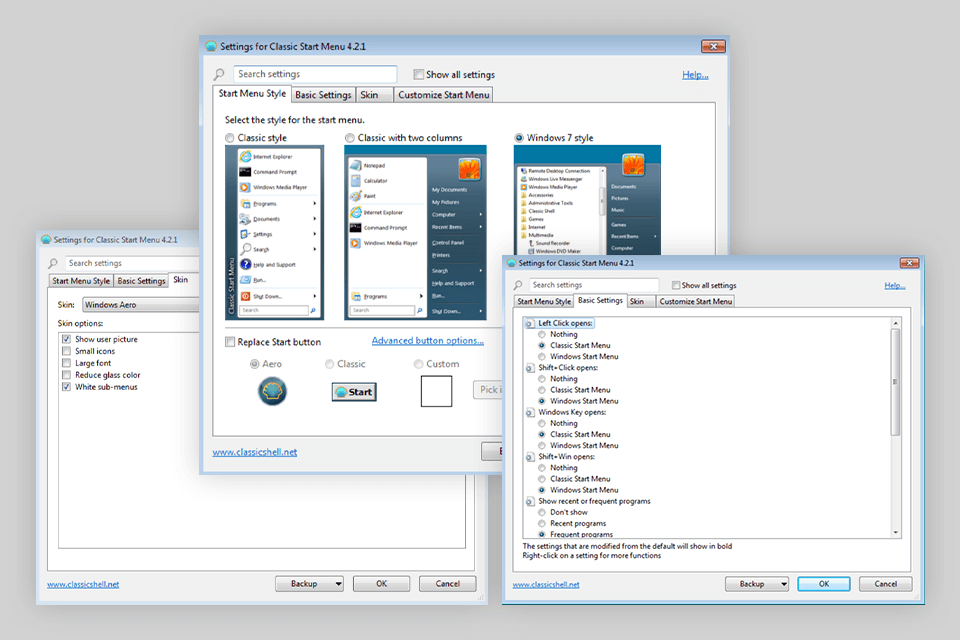960x640 pixels.
Task: Click the Shift+Click opens setting icon
Action: (x=530, y=368)
